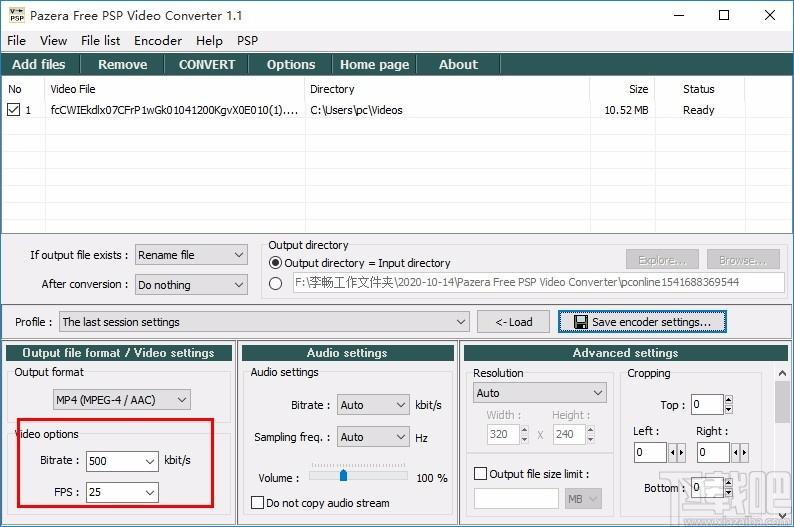Viewport: 794px width, 527px height.
Task: Increase the cropping Top value with up arrow
Action: [x=728, y=399]
